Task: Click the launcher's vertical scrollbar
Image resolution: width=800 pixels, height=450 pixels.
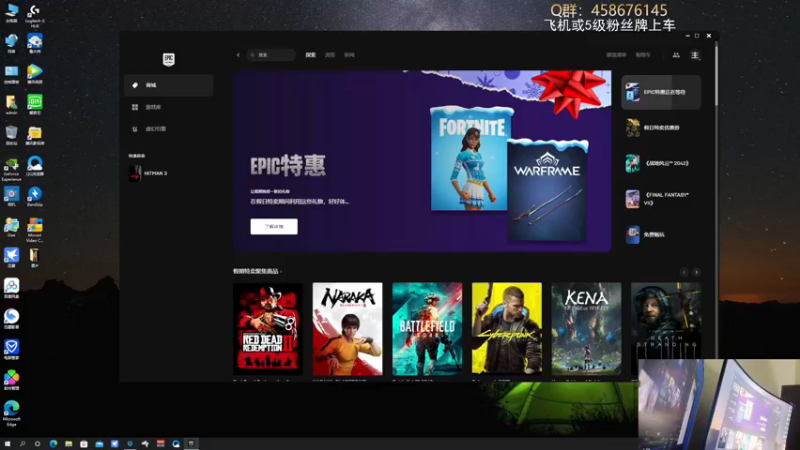Action: pyautogui.click(x=716, y=74)
